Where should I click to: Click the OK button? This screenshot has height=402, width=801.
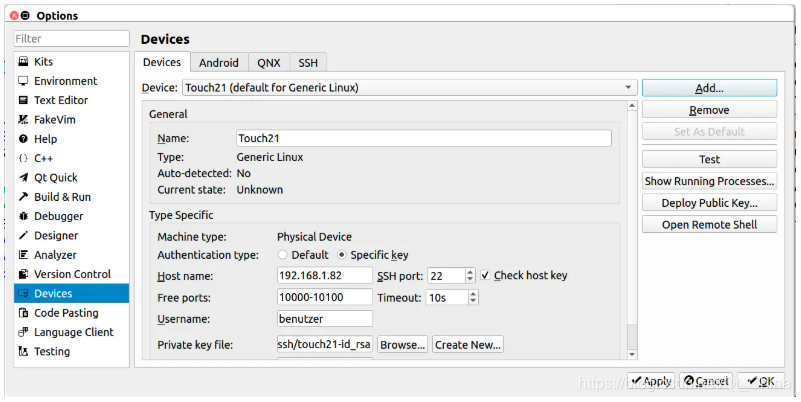[x=761, y=381]
